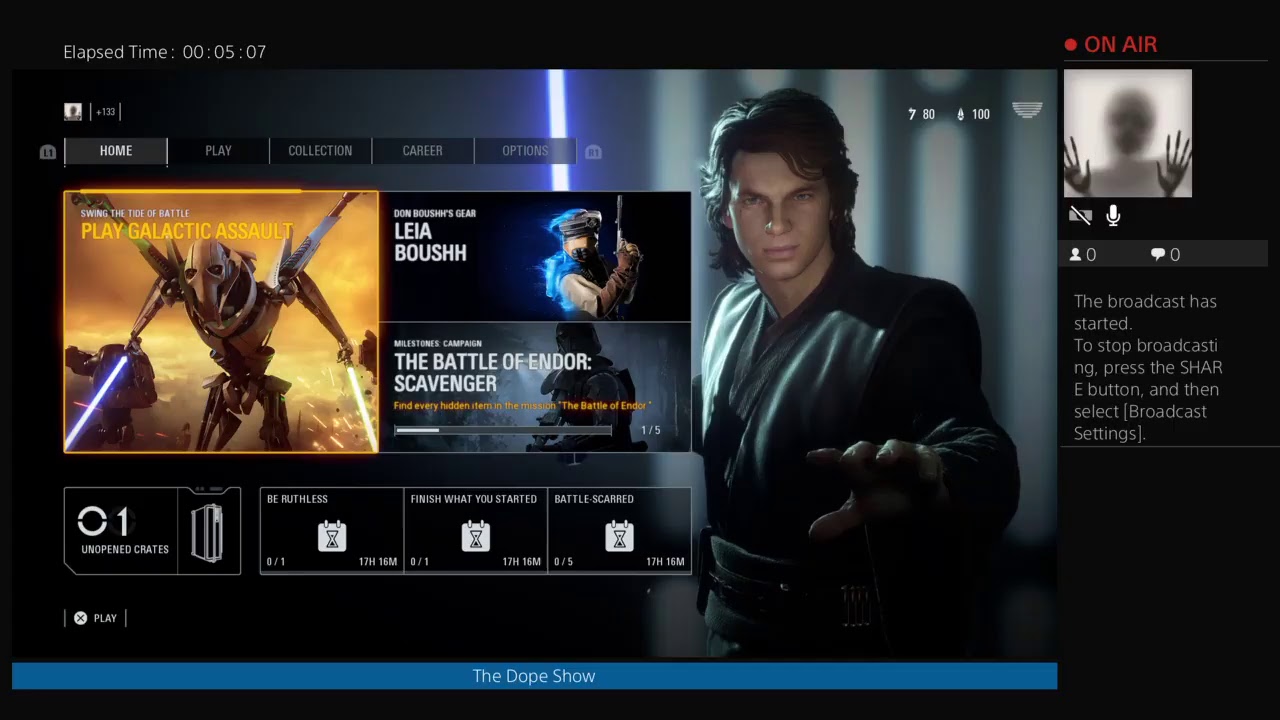Go to the CAREER tab

coord(422,151)
